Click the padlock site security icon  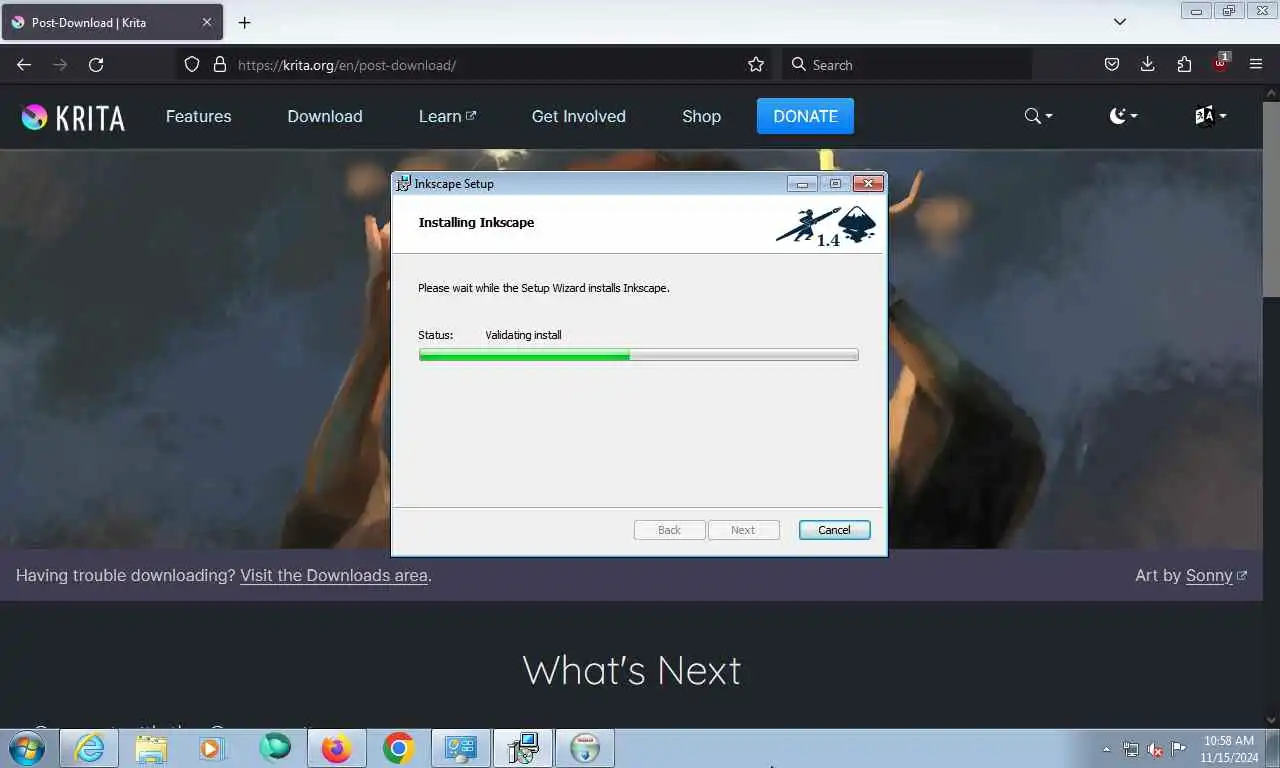point(220,64)
